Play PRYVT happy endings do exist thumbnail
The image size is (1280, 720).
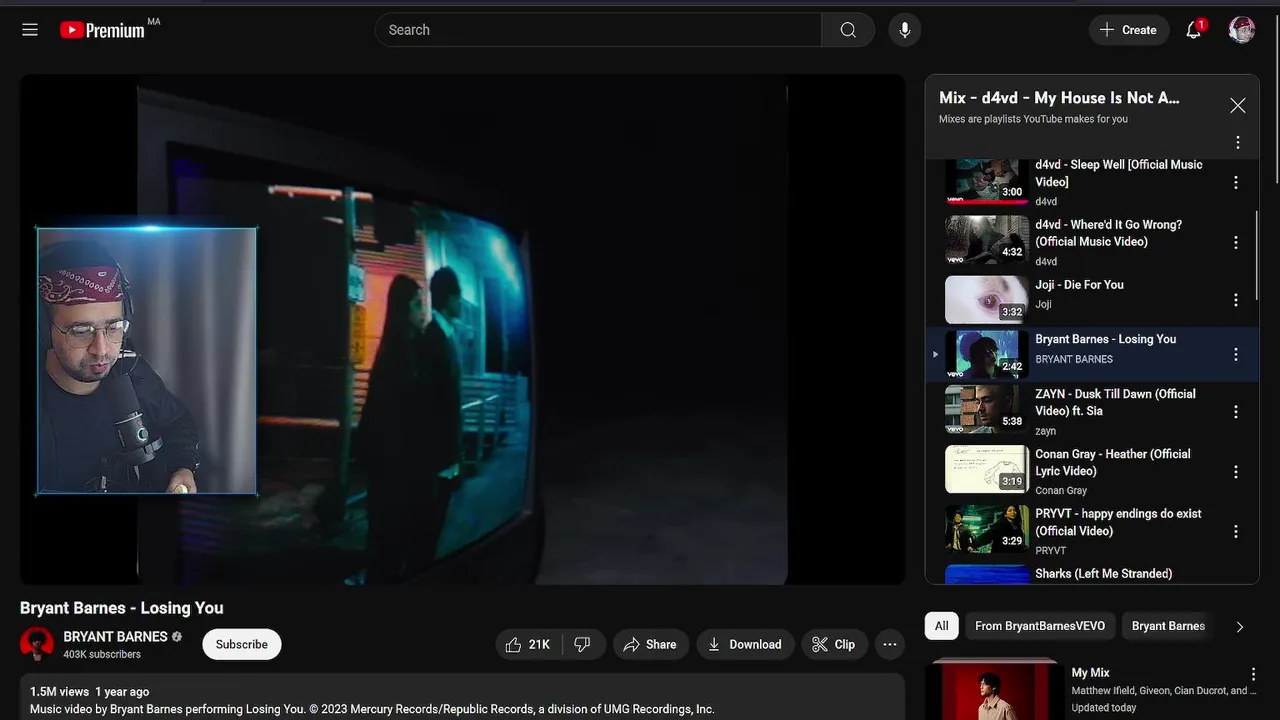987,530
